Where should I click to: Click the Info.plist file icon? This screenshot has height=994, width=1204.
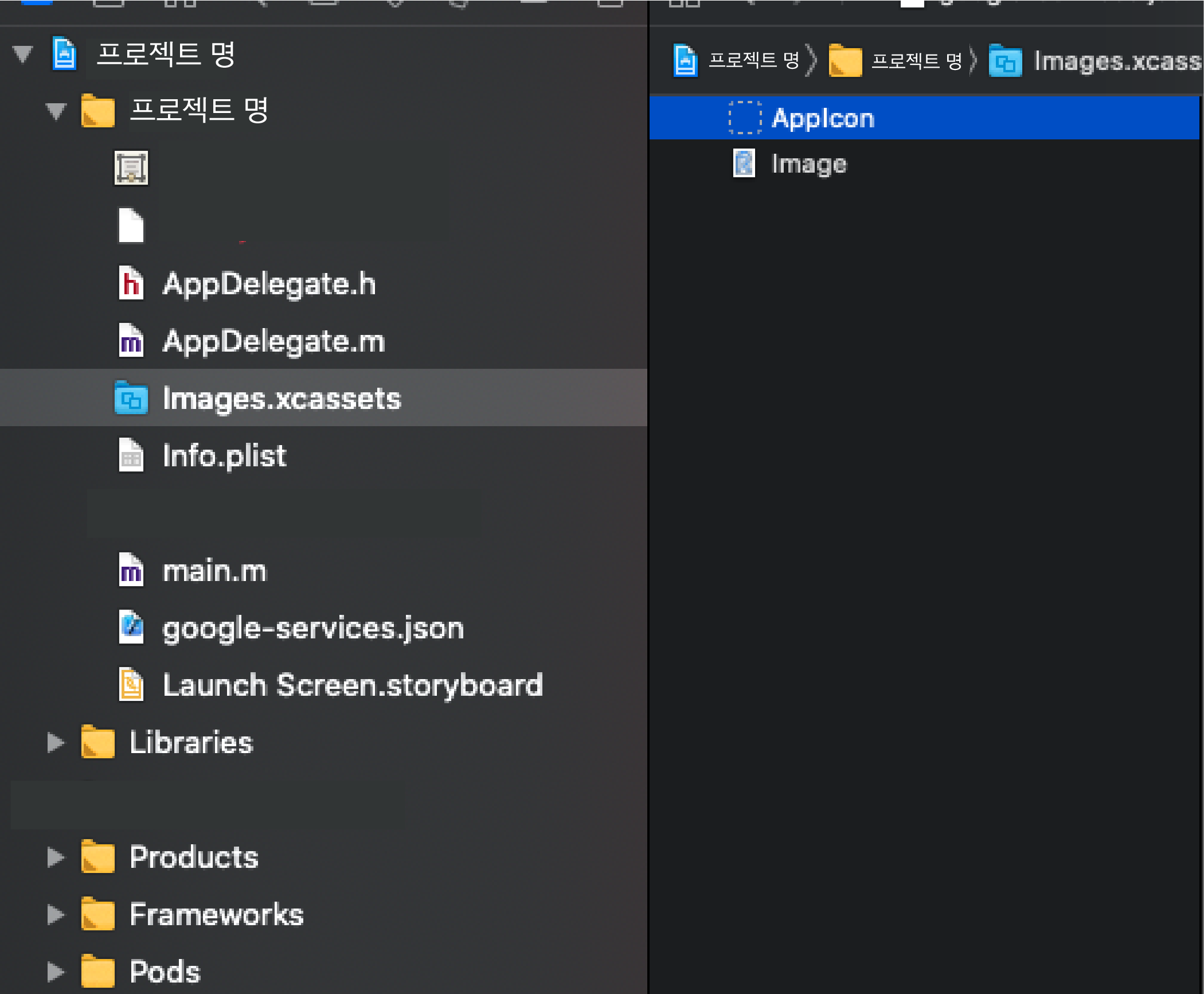pyautogui.click(x=131, y=455)
